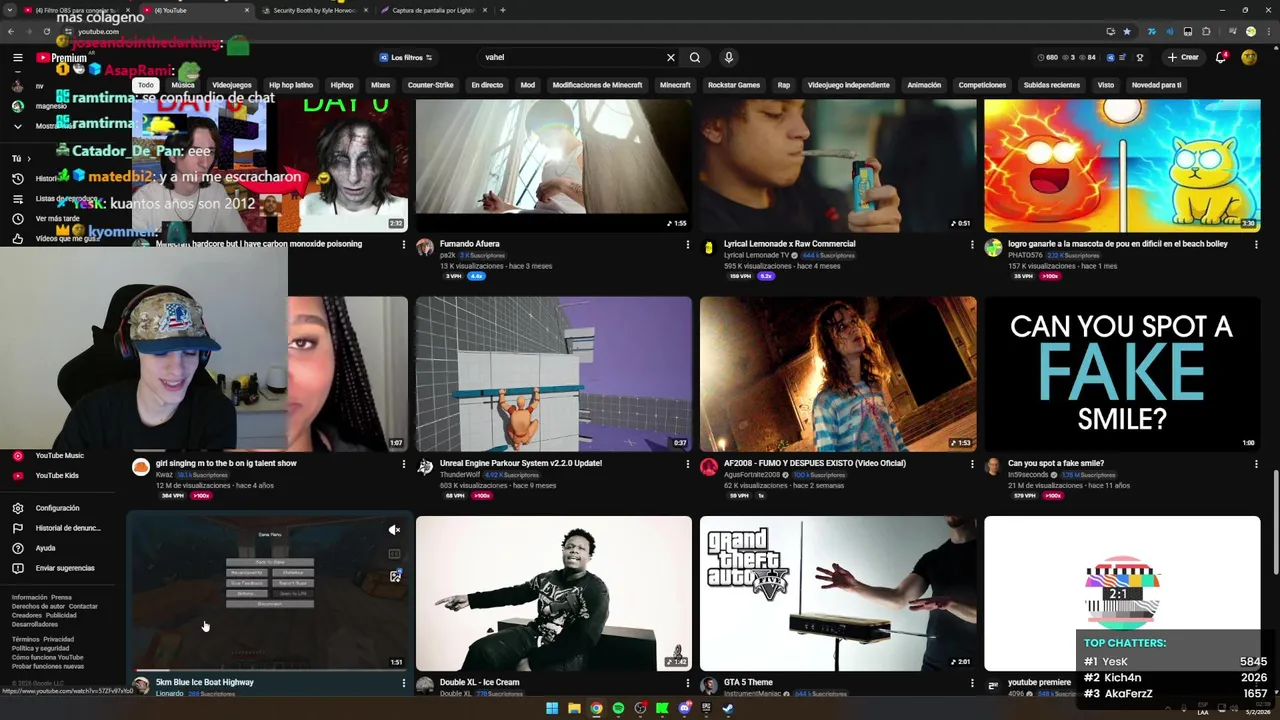Open the options menu for Fumando Afuera

688,244
